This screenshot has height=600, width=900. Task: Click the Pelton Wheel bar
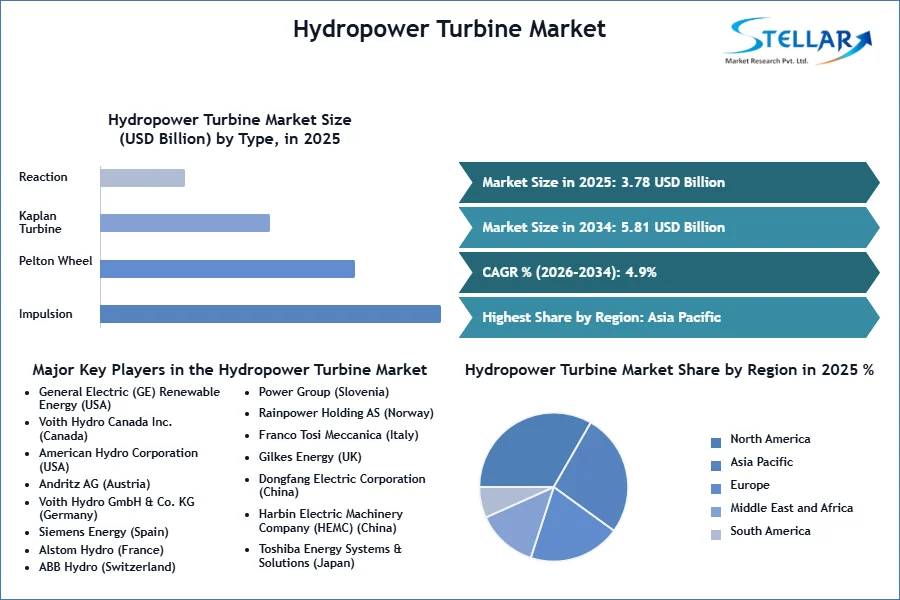[x=227, y=269]
